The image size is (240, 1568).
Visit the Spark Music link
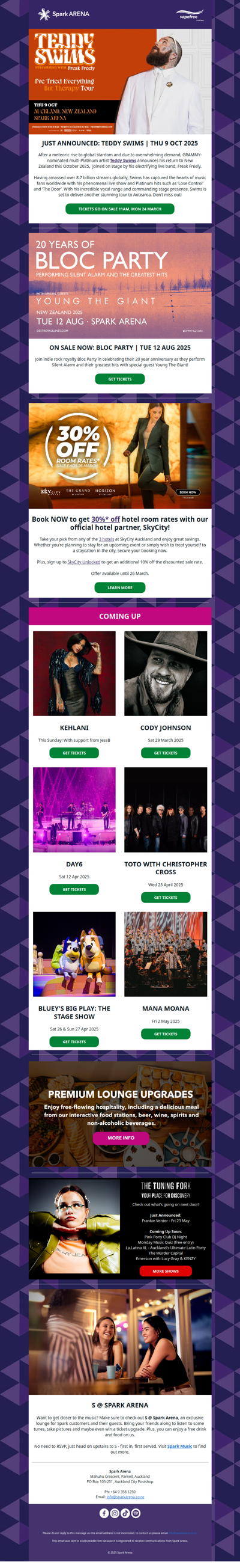(x=180, y=1446)
